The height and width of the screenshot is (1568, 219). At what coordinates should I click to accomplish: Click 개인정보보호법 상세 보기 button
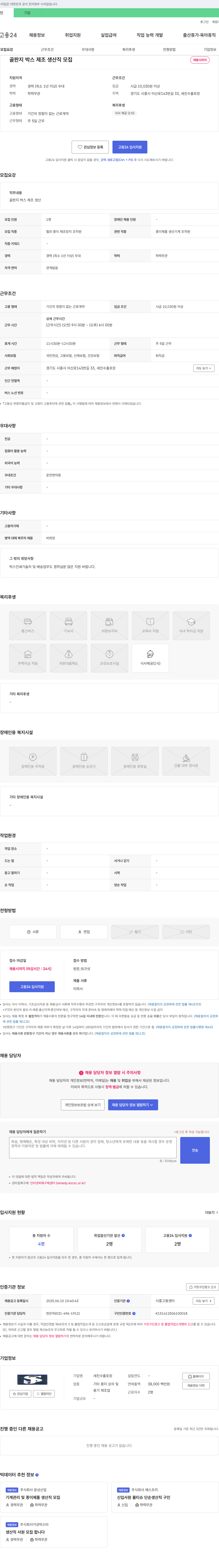tap(83, 1105)
